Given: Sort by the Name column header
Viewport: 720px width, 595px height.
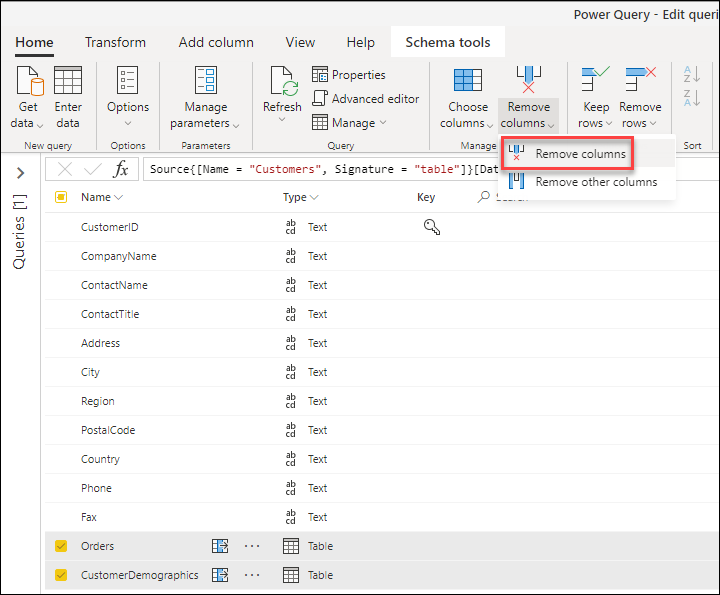Looking at the screenshot, I should pos(101,197).
